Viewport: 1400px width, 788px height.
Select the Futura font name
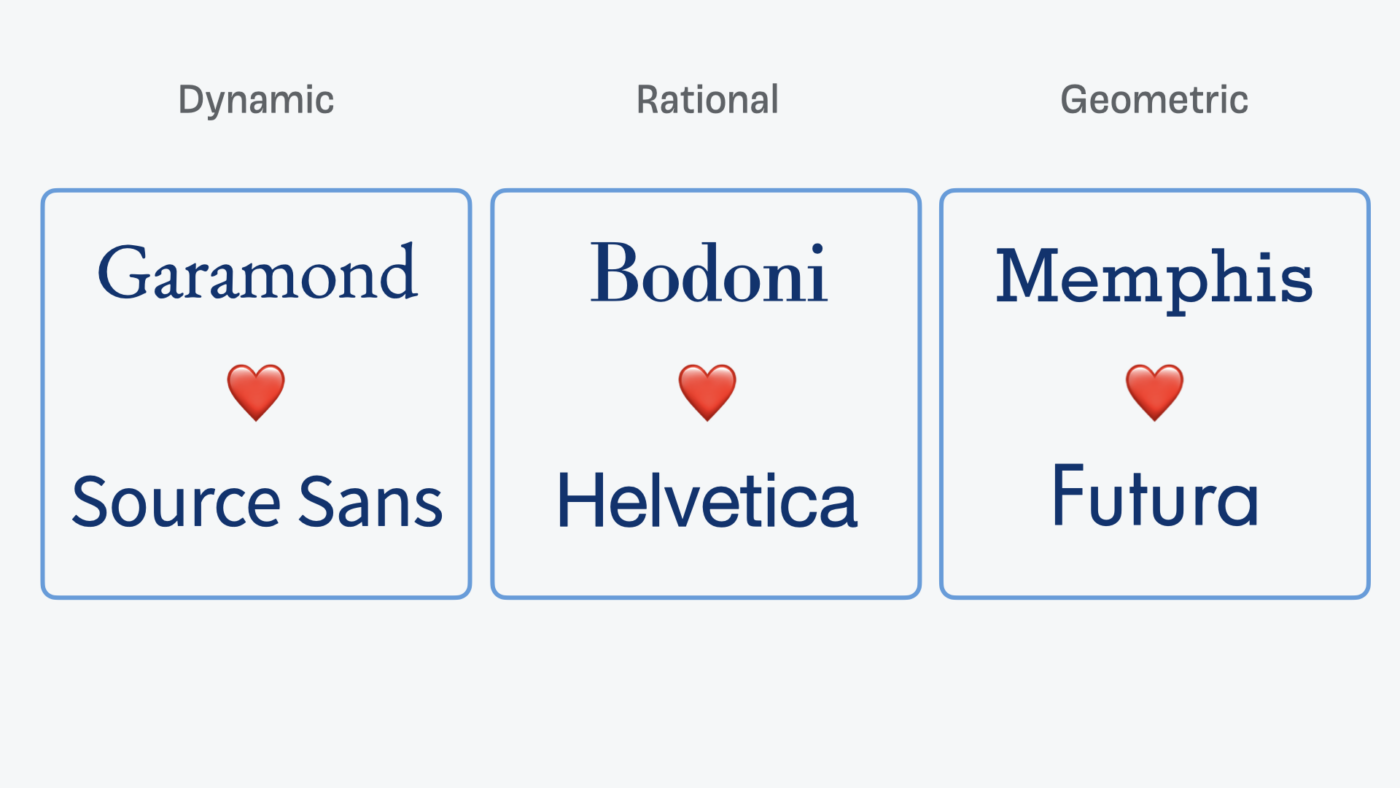[1155, 496]
